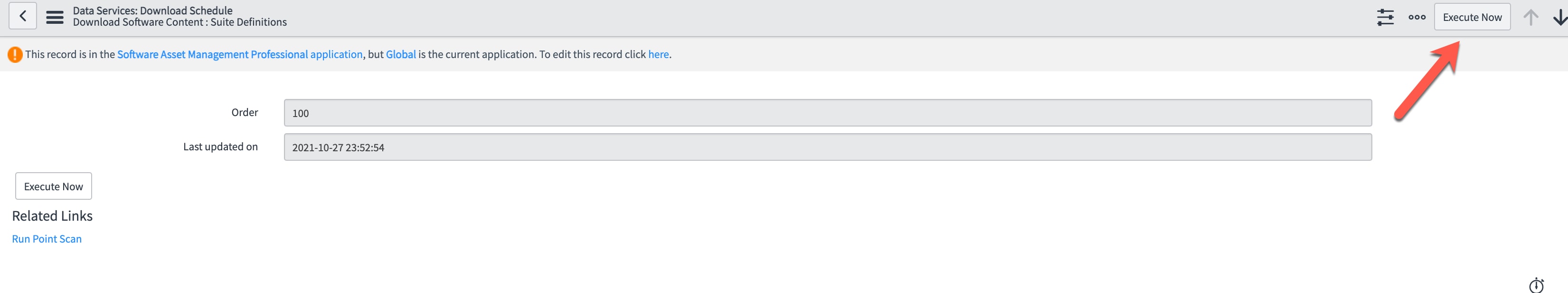Click the Related Links heading
Image resolution: width=1568 pixels, height=293 pixels.
point(52,215)
